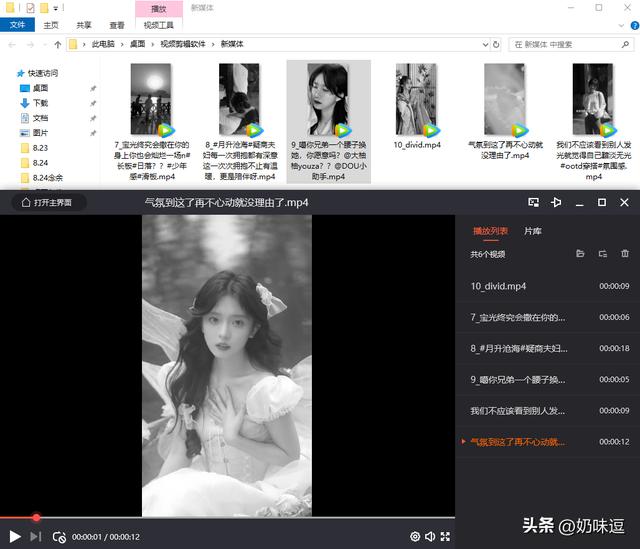Delete playlist with the trash icon
The height and width of the screenshot is (549, 640).
[x=625, y=254]
